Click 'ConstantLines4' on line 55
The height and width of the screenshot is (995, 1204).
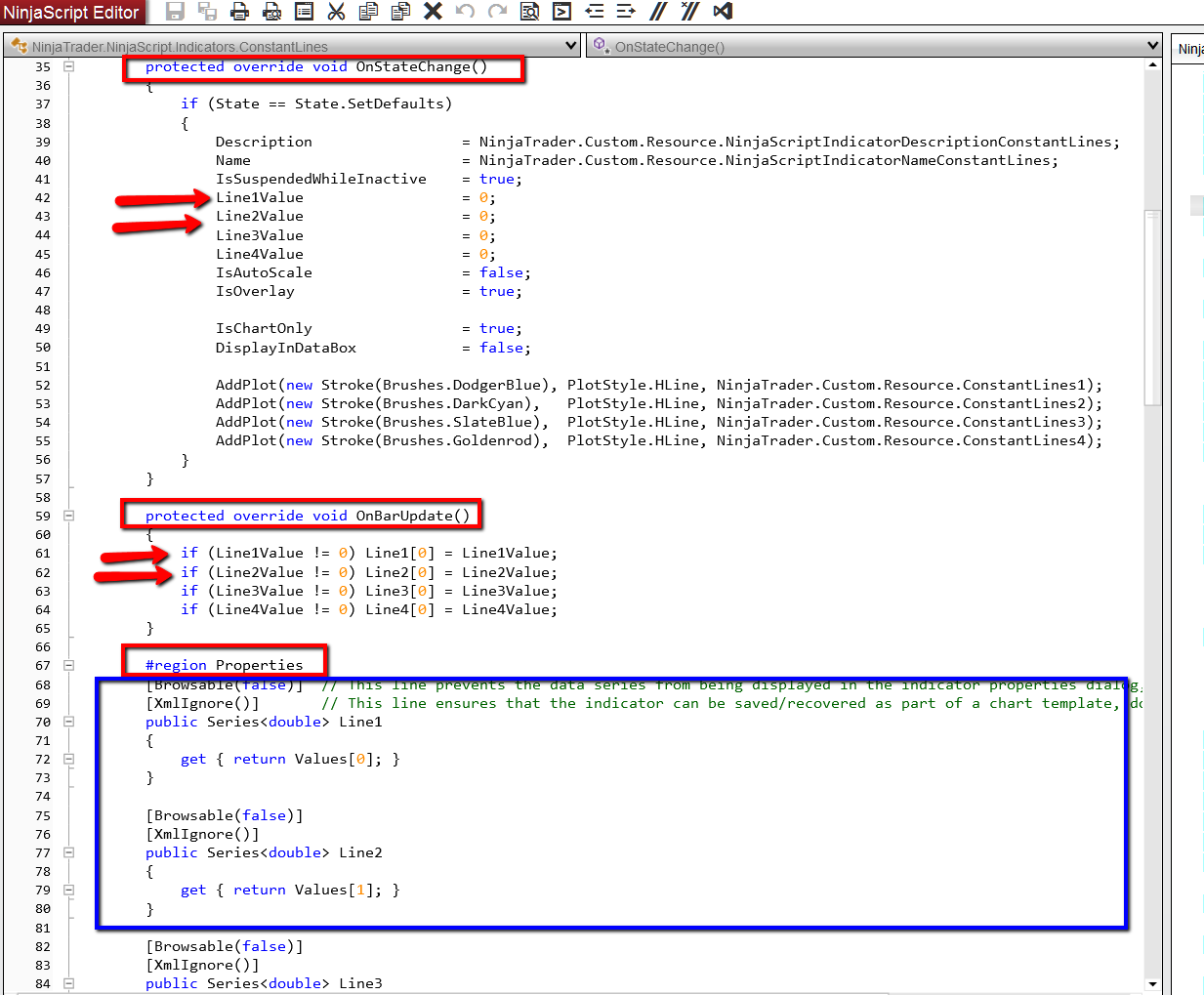coord(1024,440)
